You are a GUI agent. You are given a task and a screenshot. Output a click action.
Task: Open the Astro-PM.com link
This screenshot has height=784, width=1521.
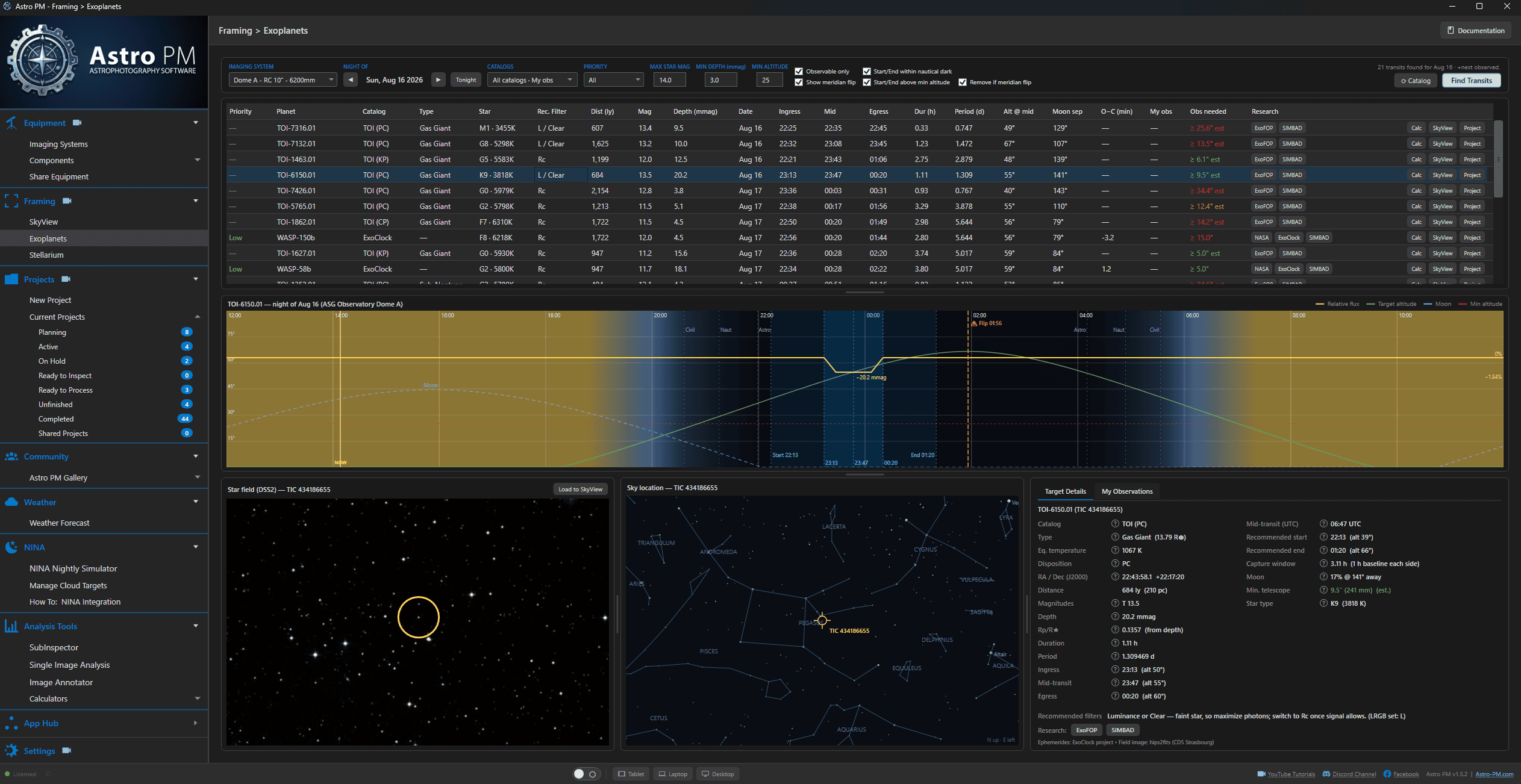[1494, 774]
